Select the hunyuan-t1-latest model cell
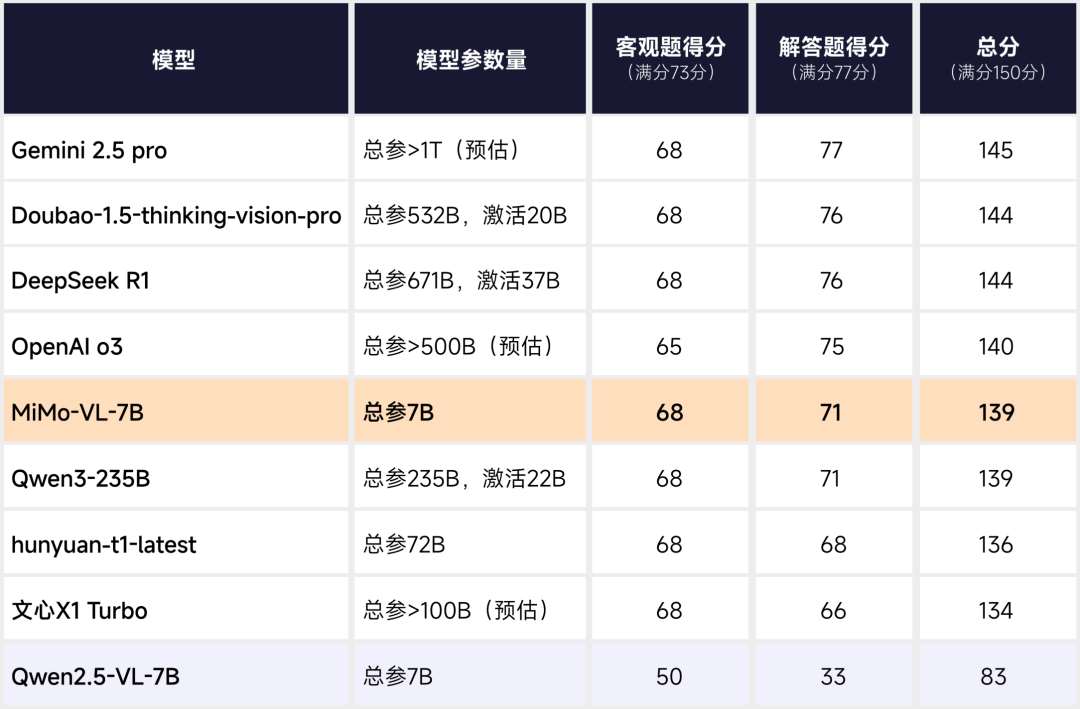The height and width of the screenshot is (709, 1080). (x=176, y=543)
